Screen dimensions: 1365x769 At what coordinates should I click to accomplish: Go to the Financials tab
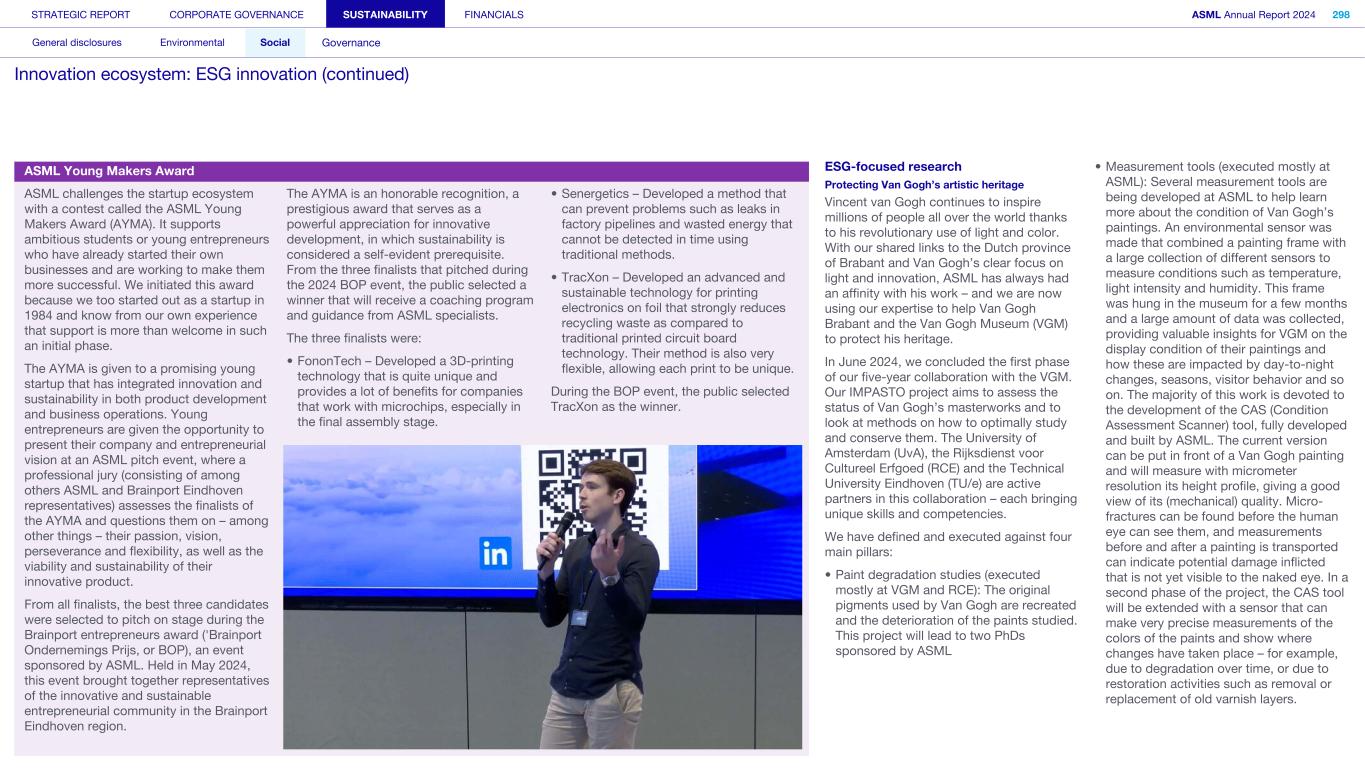tap(494, 14)
